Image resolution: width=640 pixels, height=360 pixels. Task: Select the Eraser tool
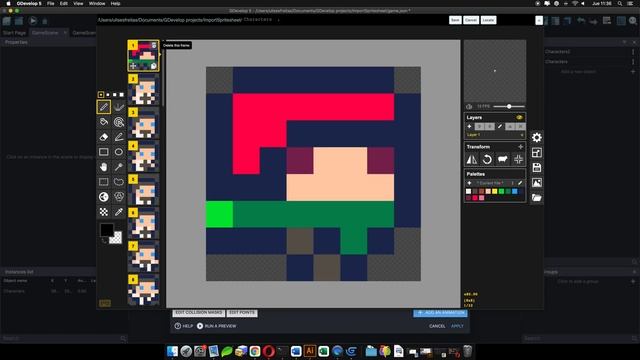(104, 137)
